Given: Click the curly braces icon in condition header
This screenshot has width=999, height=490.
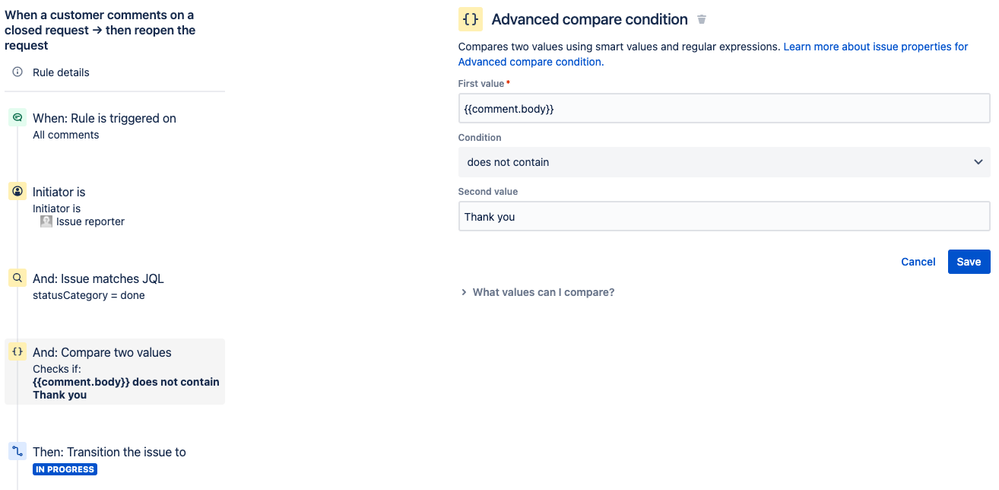Looking at the screenshot, I should coord(470,19).
